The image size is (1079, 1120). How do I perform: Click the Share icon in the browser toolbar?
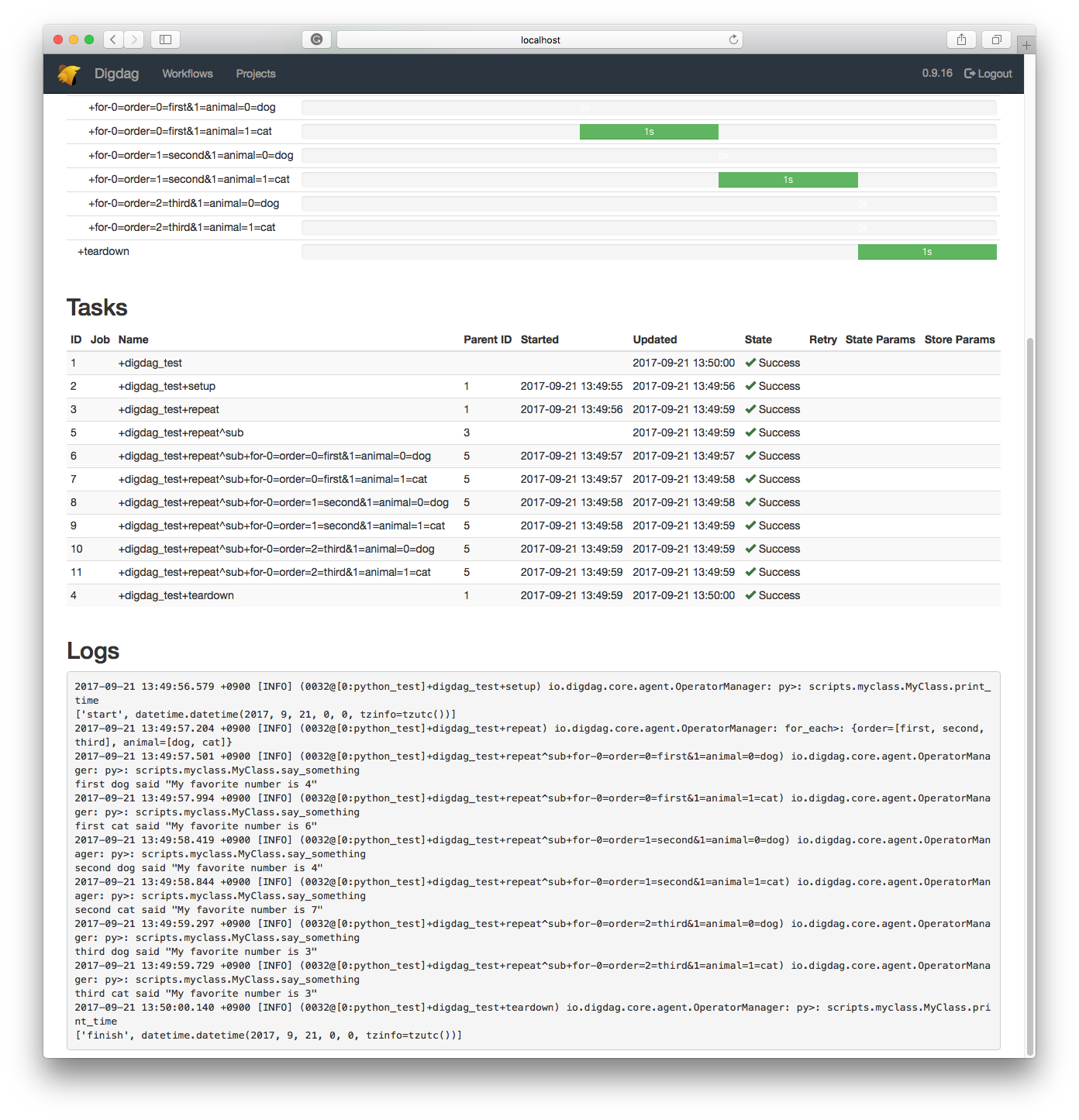pos(961,39)
